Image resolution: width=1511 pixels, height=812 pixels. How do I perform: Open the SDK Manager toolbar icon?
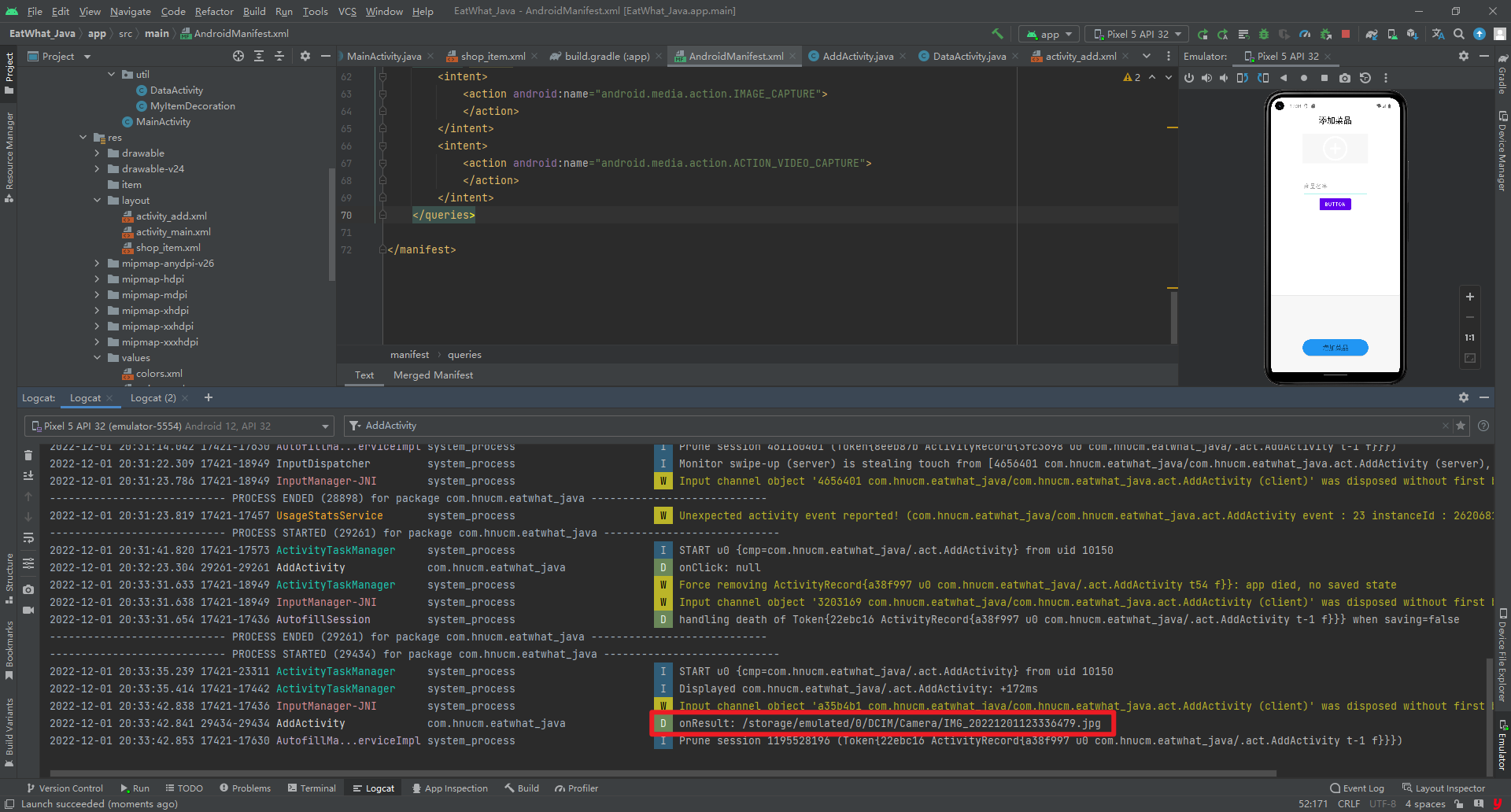click(1413, 34)
